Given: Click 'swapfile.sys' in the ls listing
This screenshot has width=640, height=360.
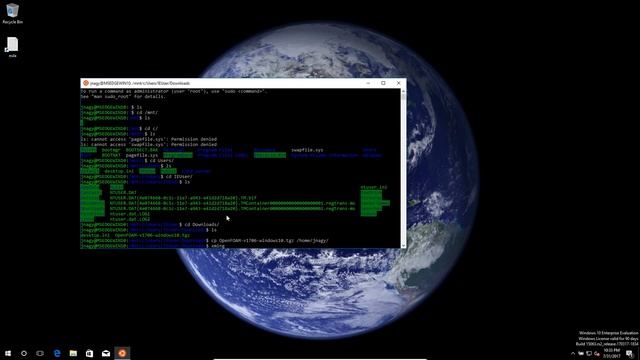Looking at the screenshot, I should click(307, 150).
